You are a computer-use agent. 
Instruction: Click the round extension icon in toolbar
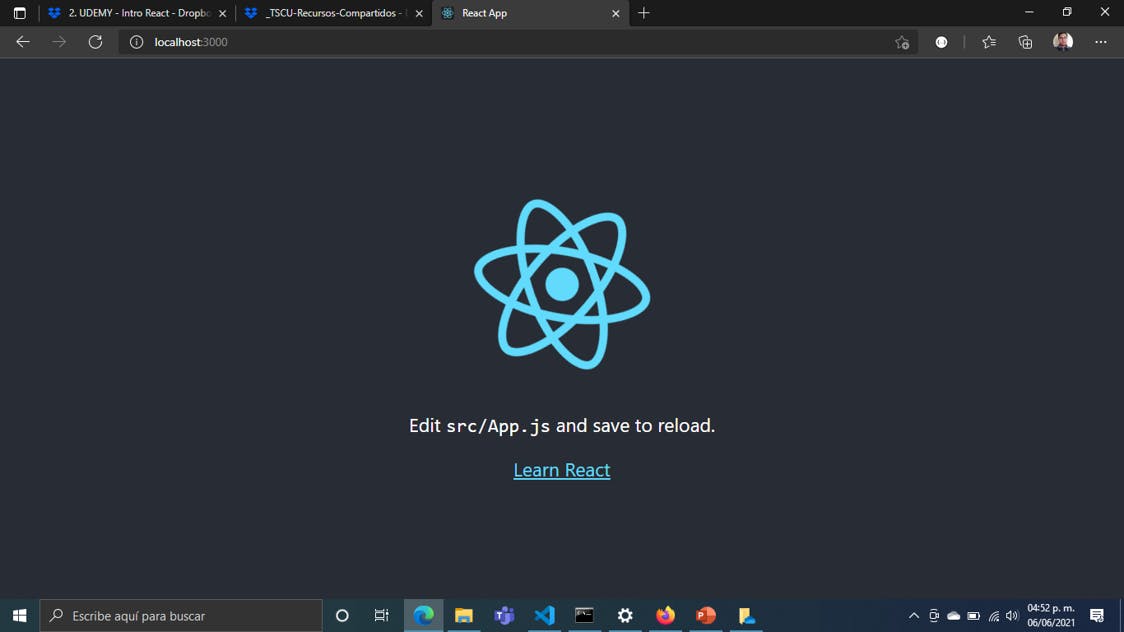[941, 42]
